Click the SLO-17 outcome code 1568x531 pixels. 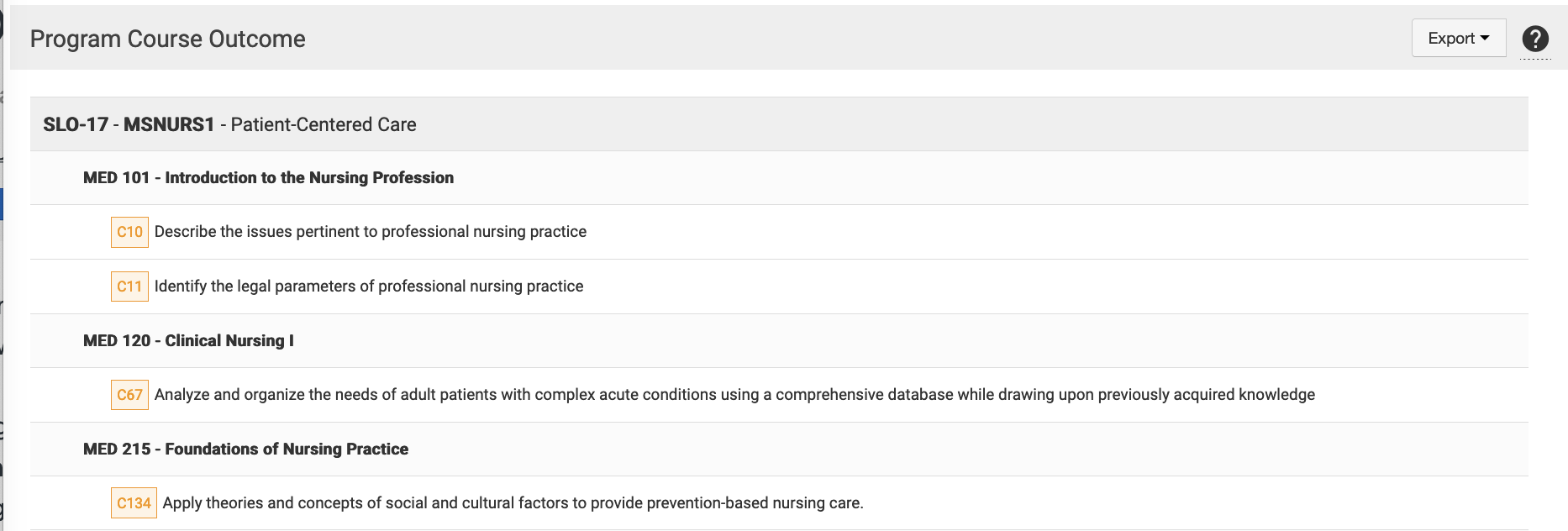pos(76,124)
